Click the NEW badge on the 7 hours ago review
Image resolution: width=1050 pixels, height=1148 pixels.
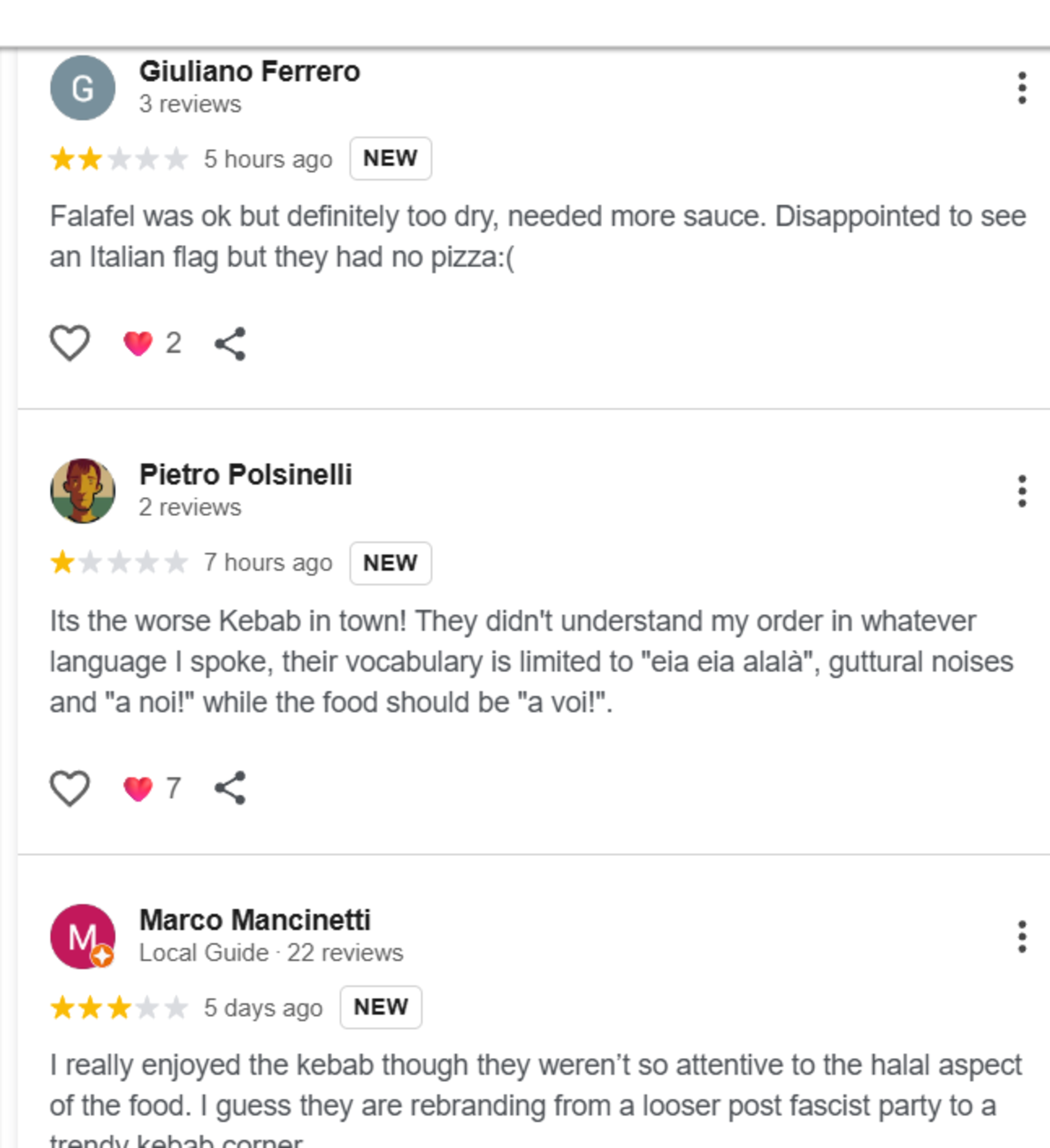[x=390, y=563]
